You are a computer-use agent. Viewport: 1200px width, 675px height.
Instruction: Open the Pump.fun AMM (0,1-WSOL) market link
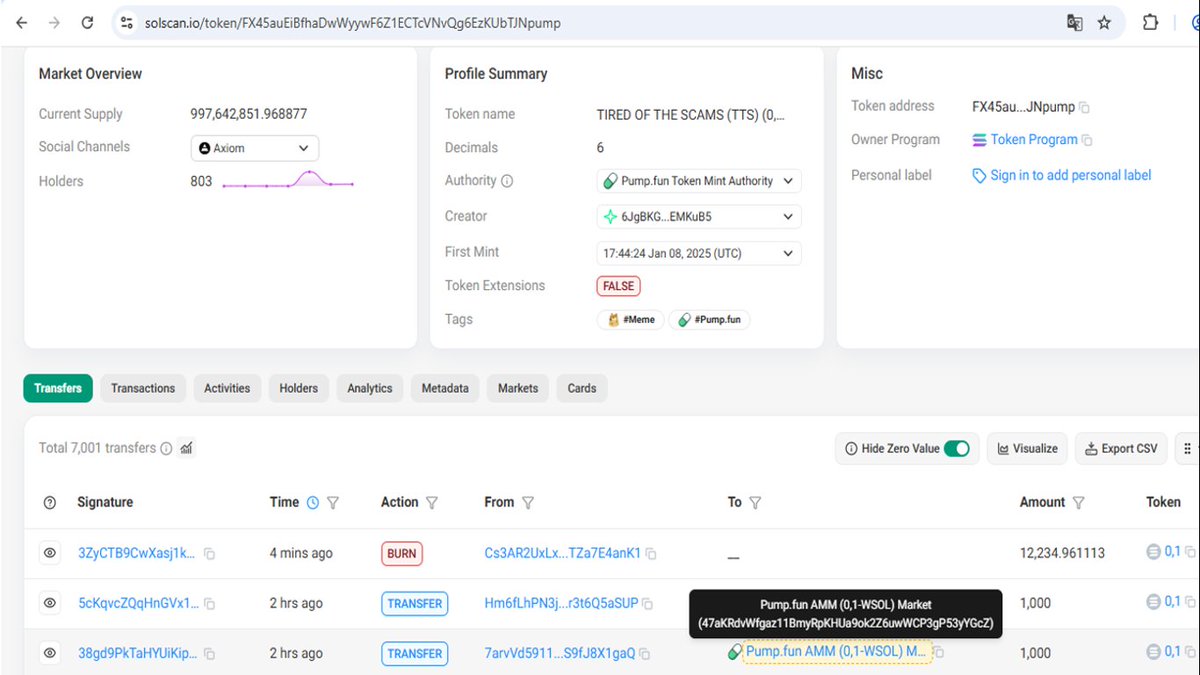(838, 652)
